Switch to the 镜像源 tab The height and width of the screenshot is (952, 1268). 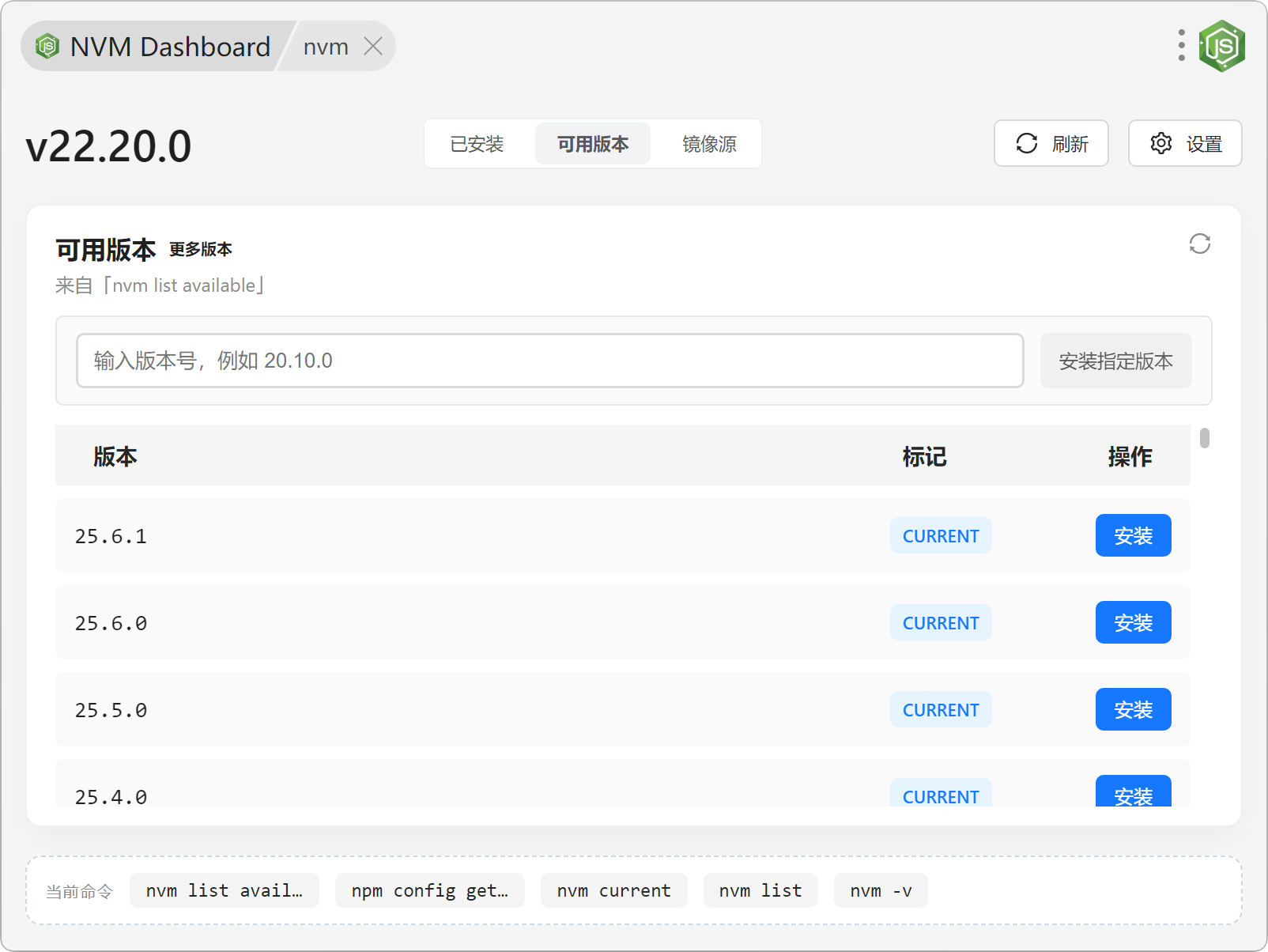[x=709, y=144]
